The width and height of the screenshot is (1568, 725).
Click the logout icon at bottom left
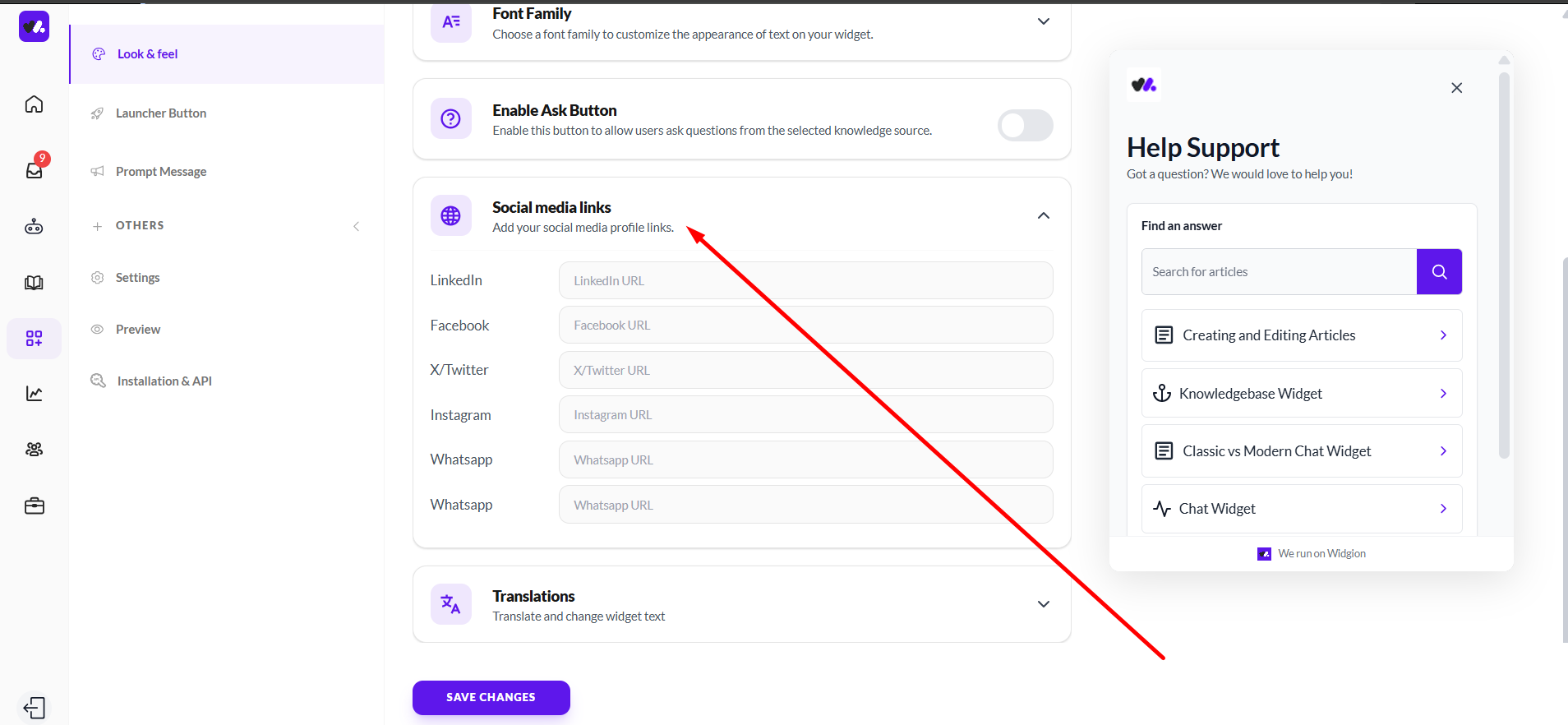(35, 708)
